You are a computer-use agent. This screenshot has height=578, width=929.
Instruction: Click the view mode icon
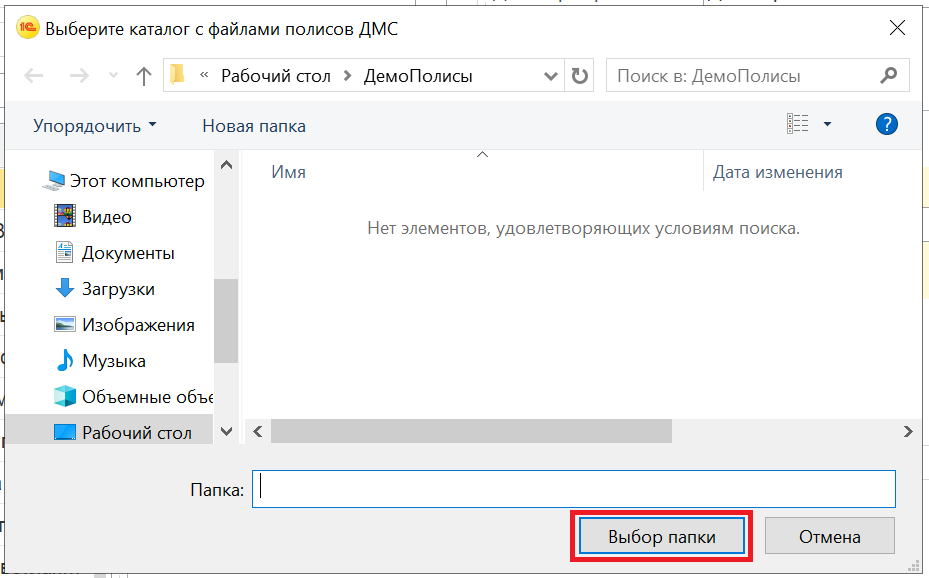point(797,125)
